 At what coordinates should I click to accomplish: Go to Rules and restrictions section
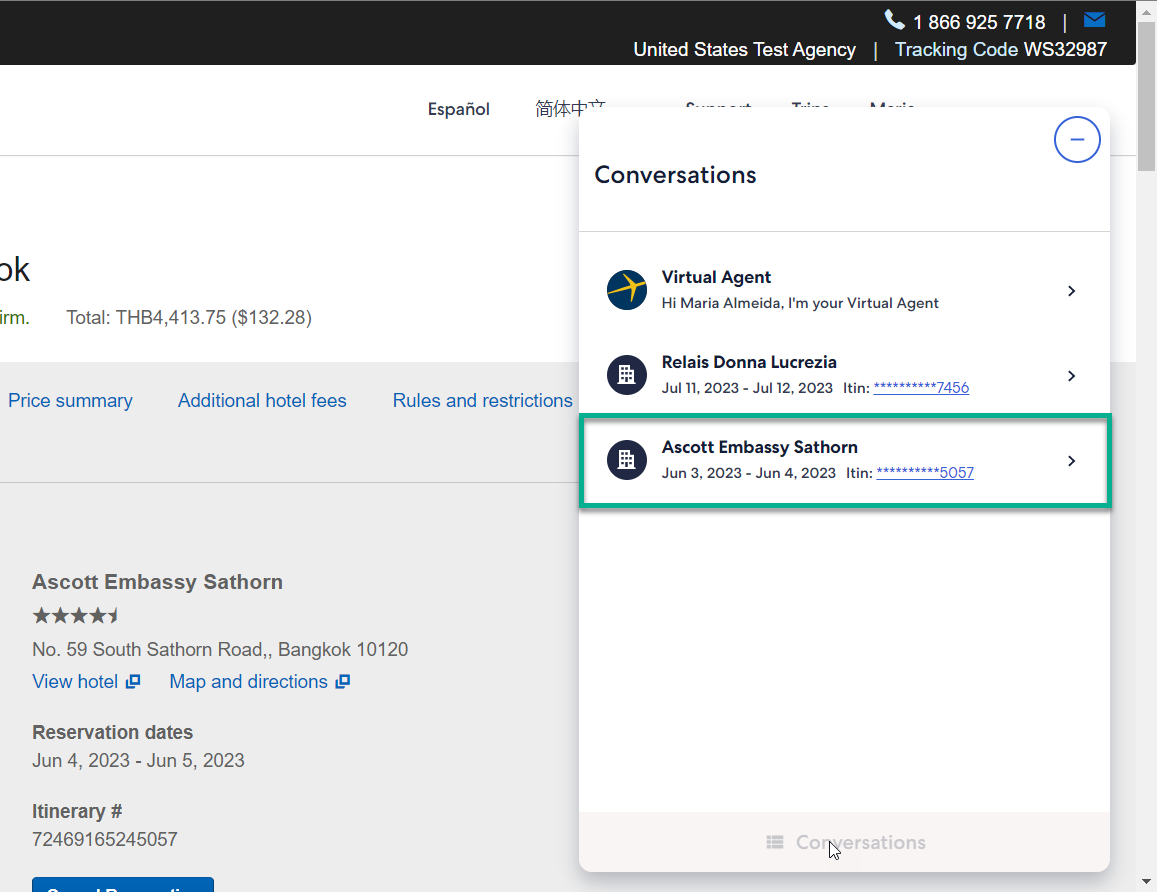[x=483, y=401]
